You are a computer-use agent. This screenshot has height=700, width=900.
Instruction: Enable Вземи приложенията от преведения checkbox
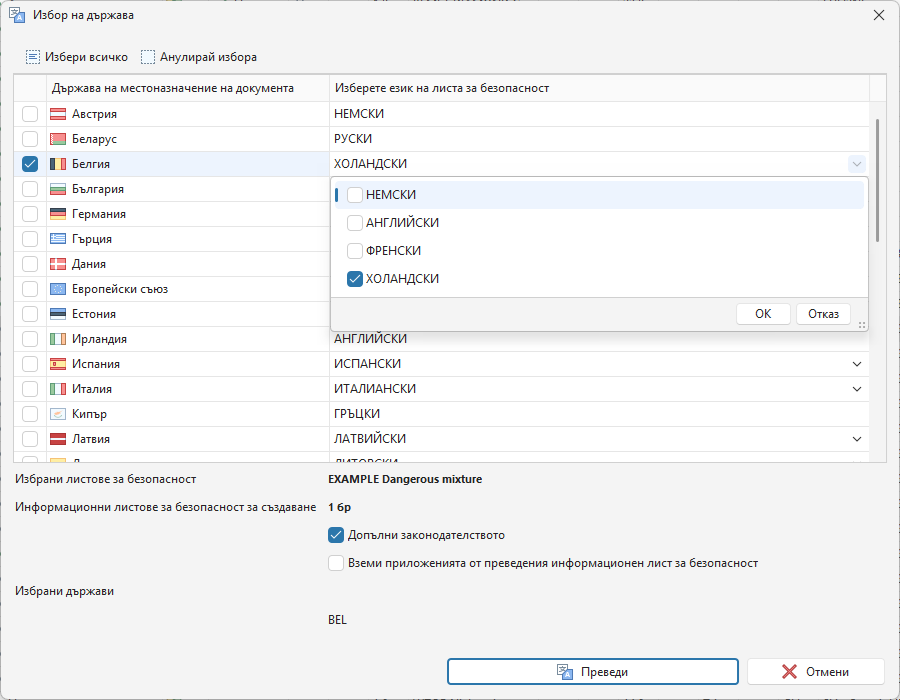click(336, 563)
